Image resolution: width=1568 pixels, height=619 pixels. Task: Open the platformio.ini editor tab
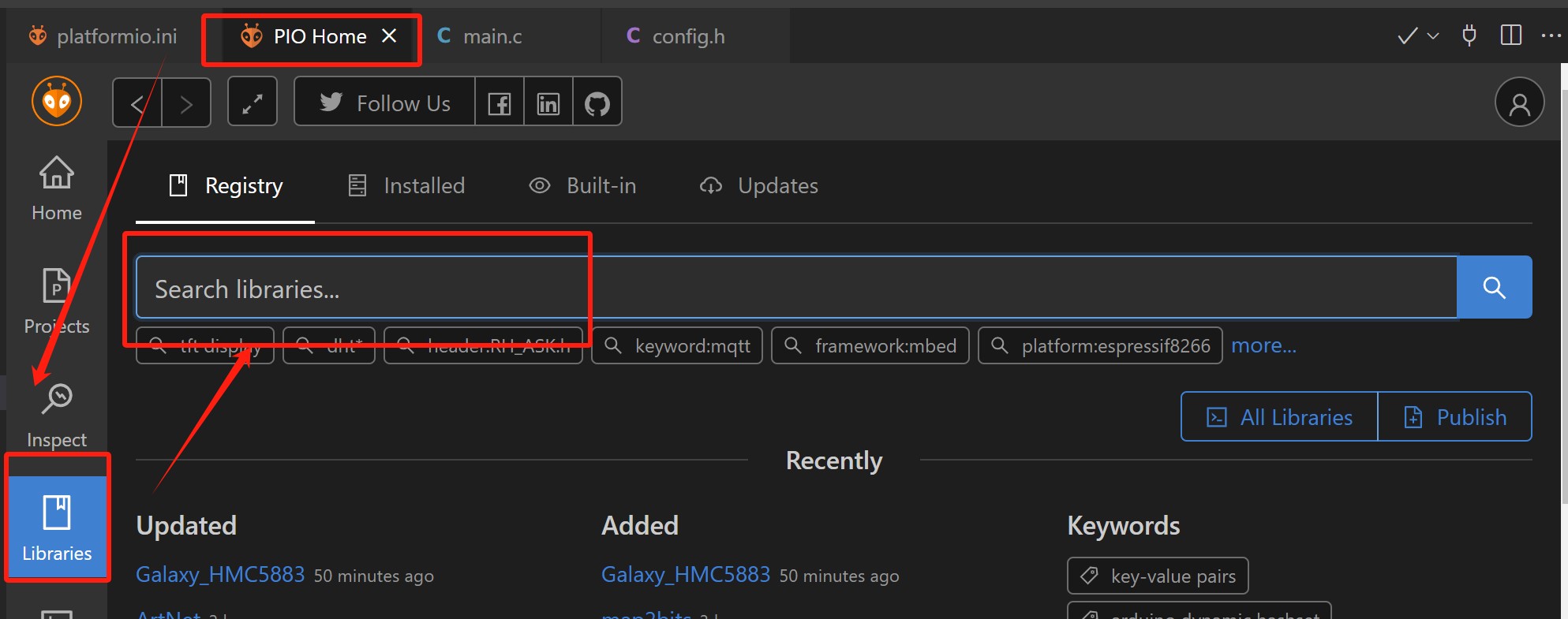point(103,36)
